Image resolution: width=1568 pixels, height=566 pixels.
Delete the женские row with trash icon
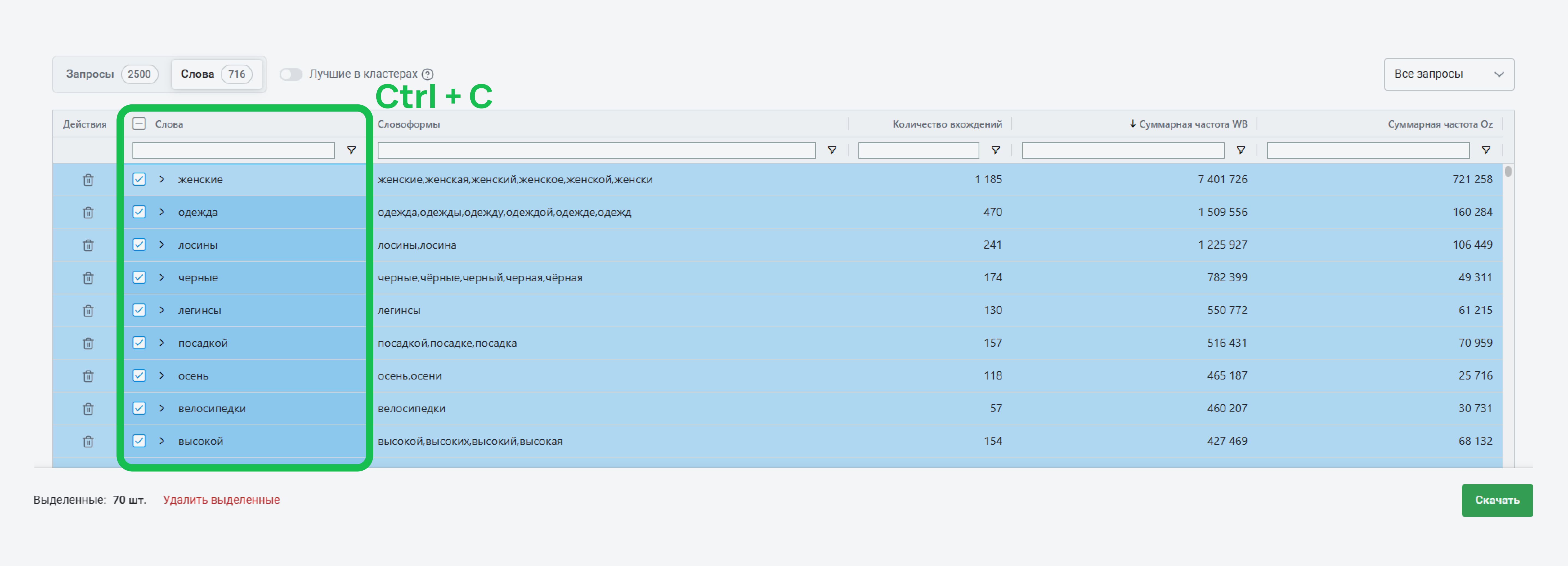click(88, 180)
